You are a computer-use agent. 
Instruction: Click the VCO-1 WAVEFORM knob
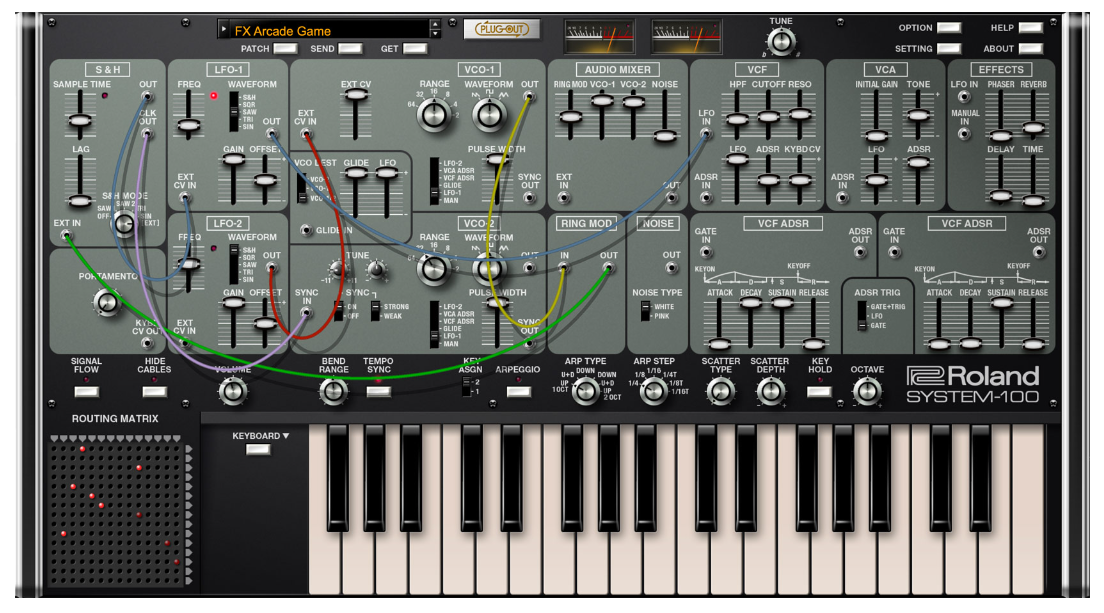489,114
